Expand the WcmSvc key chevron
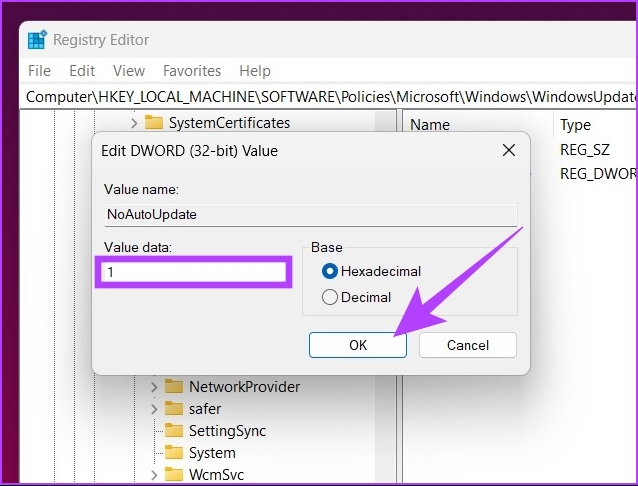This screenshot has width=638, height=486. (x=154, y=475)
